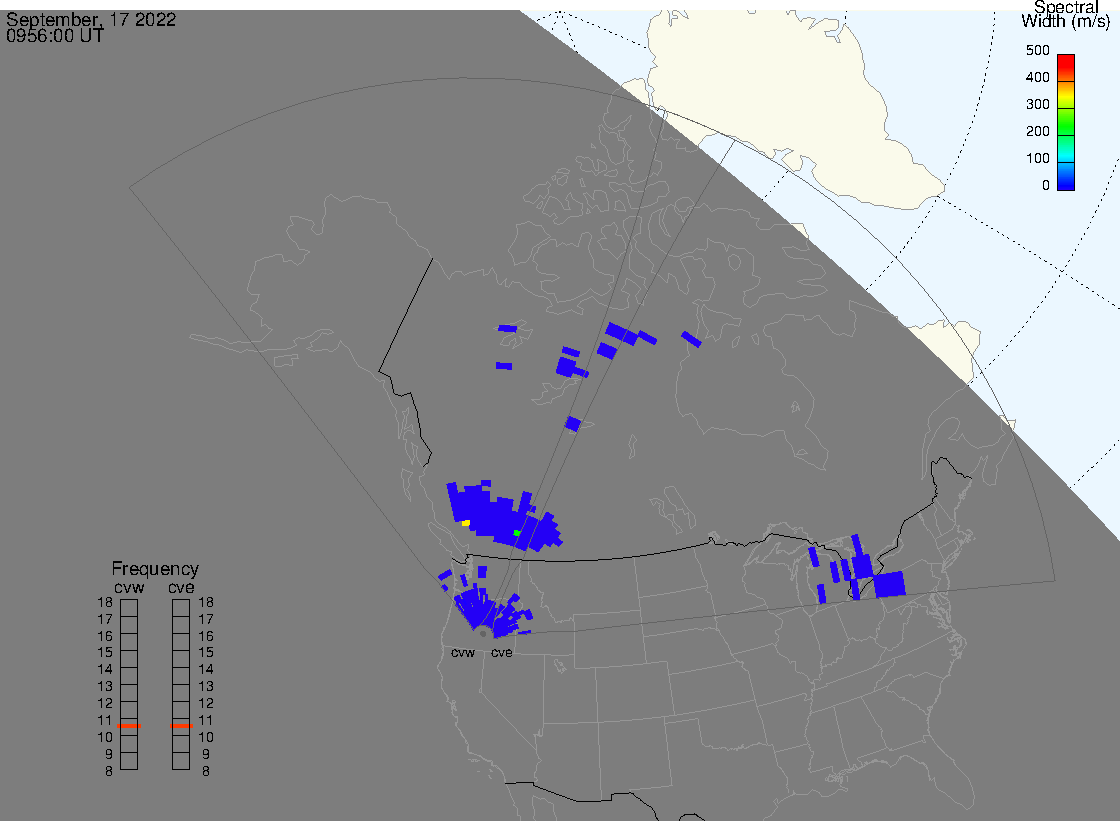Click the cve frequency column header
Viewport: 1120px width, 821px height.
[181, 587]
